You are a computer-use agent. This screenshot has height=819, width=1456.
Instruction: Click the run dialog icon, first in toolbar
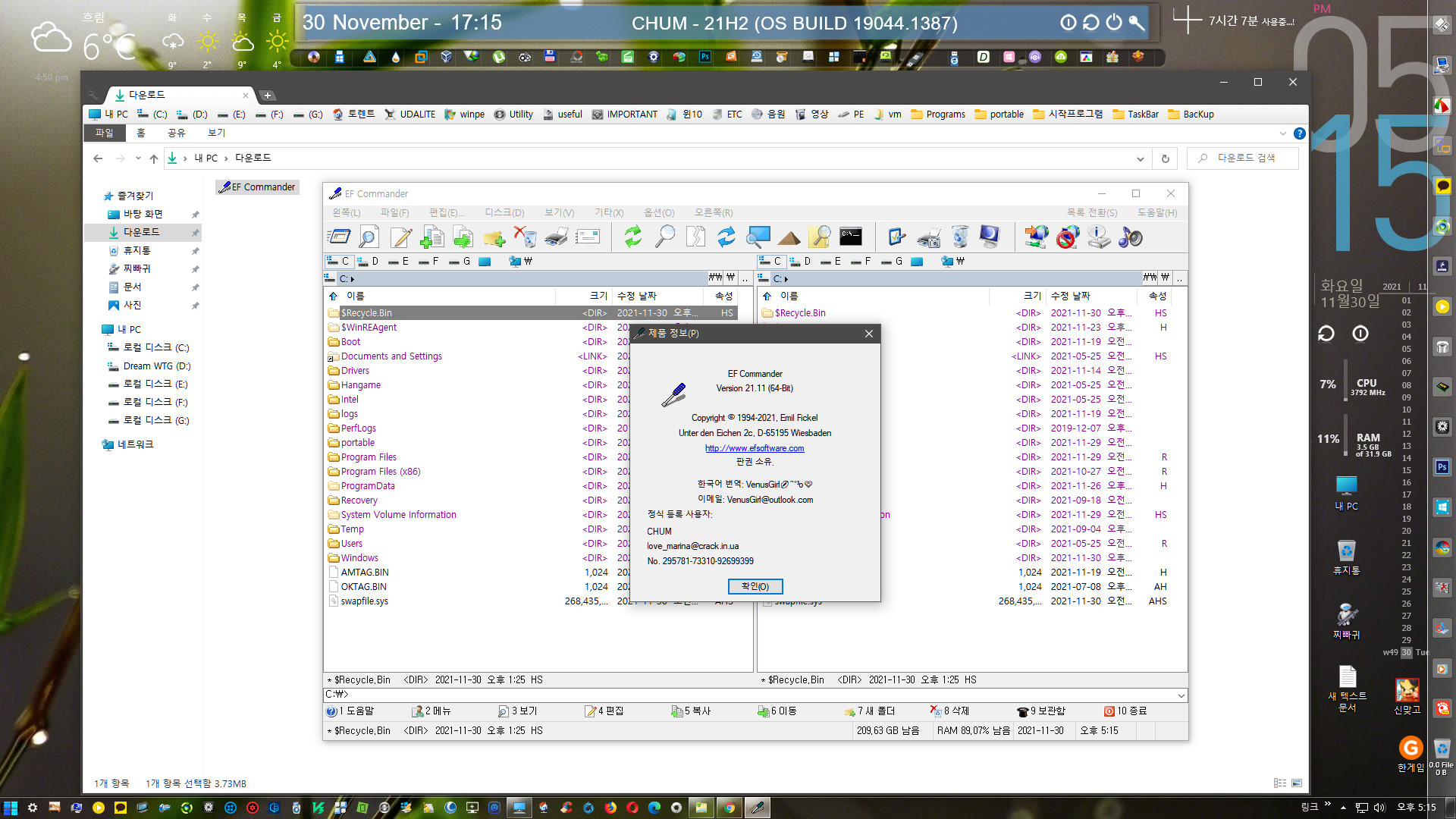[x=338, y=237]
